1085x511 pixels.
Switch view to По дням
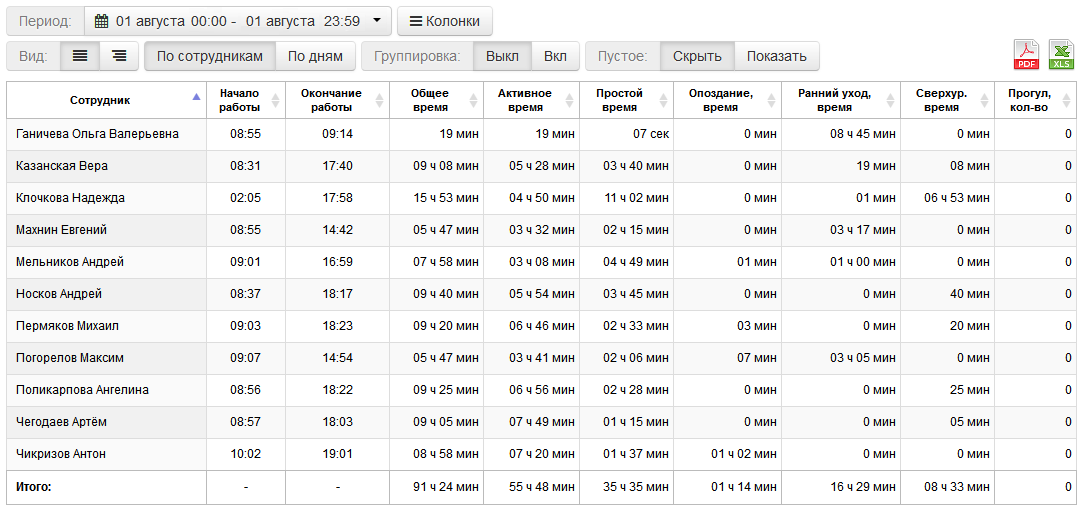point(315,56)
